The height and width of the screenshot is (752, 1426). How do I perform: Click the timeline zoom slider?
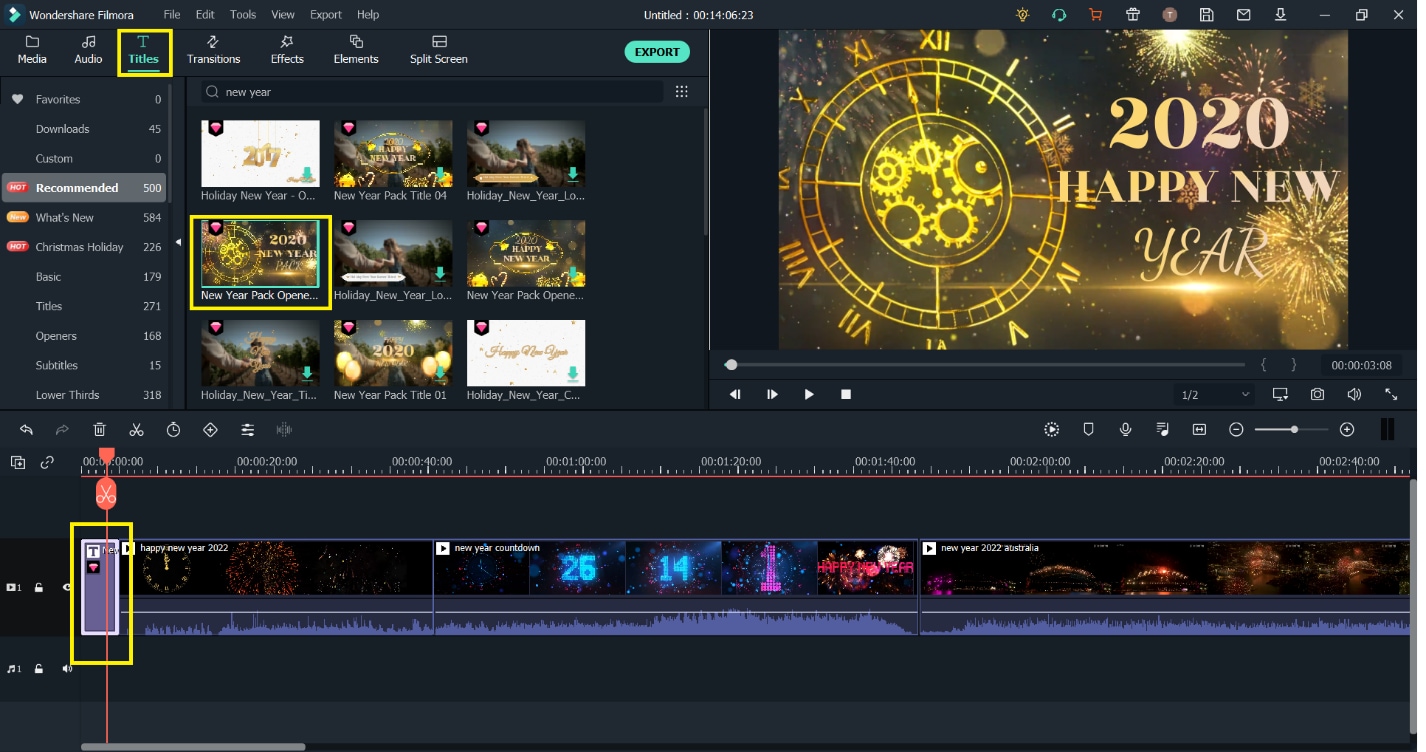click(x=1292, y=430)
